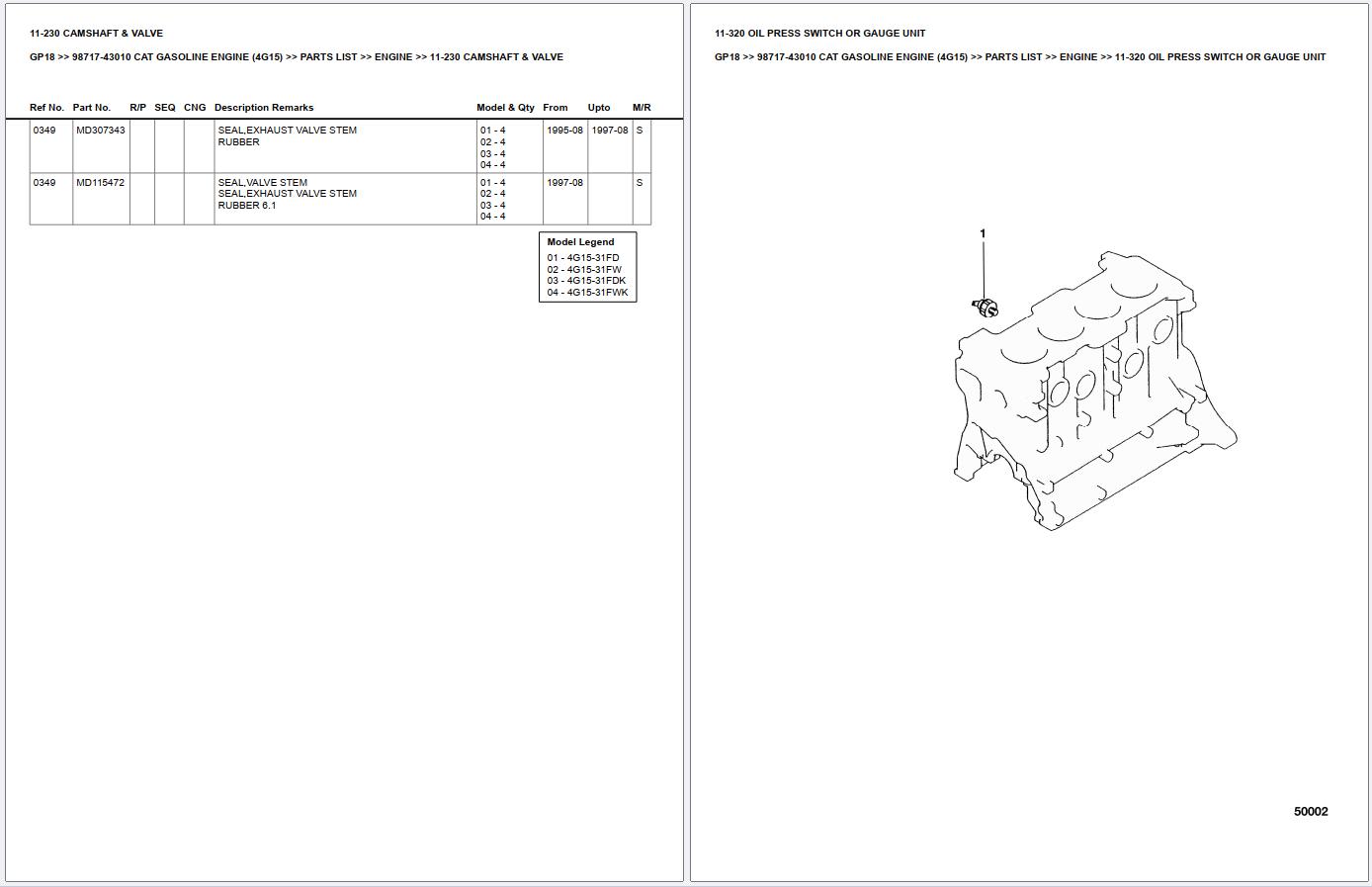Click the 'Ref No.' column header

pos(46,108)
